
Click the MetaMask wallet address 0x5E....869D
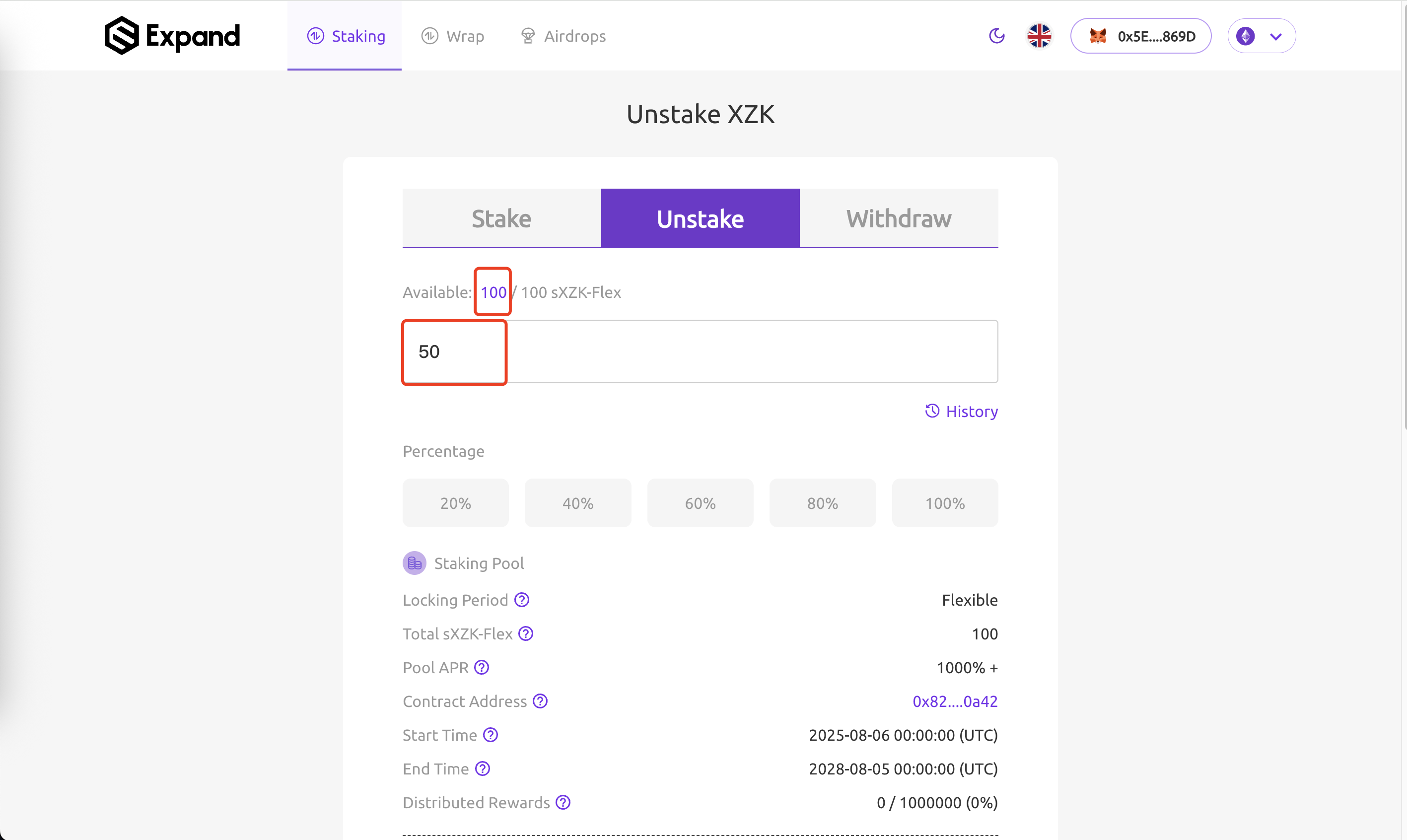pyautogui.click(x=1140, y=36)
